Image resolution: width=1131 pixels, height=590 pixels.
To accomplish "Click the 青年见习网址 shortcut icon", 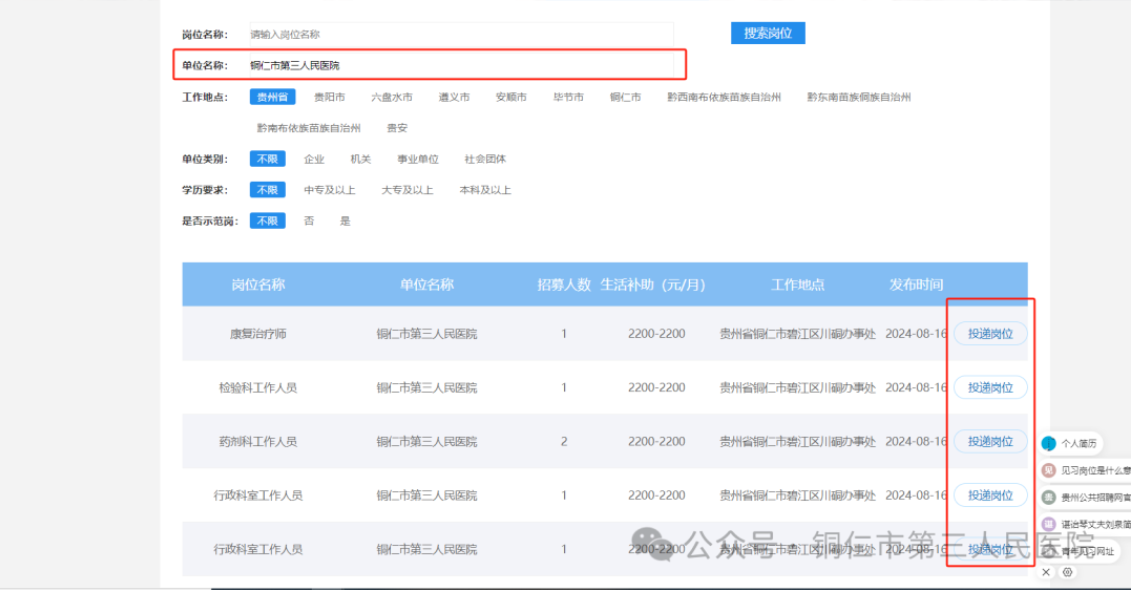I will 1049,551.
